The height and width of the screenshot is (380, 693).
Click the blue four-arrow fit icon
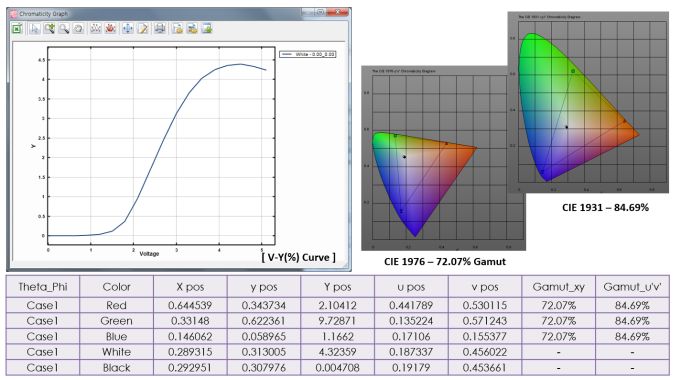(x=128, y=29)
